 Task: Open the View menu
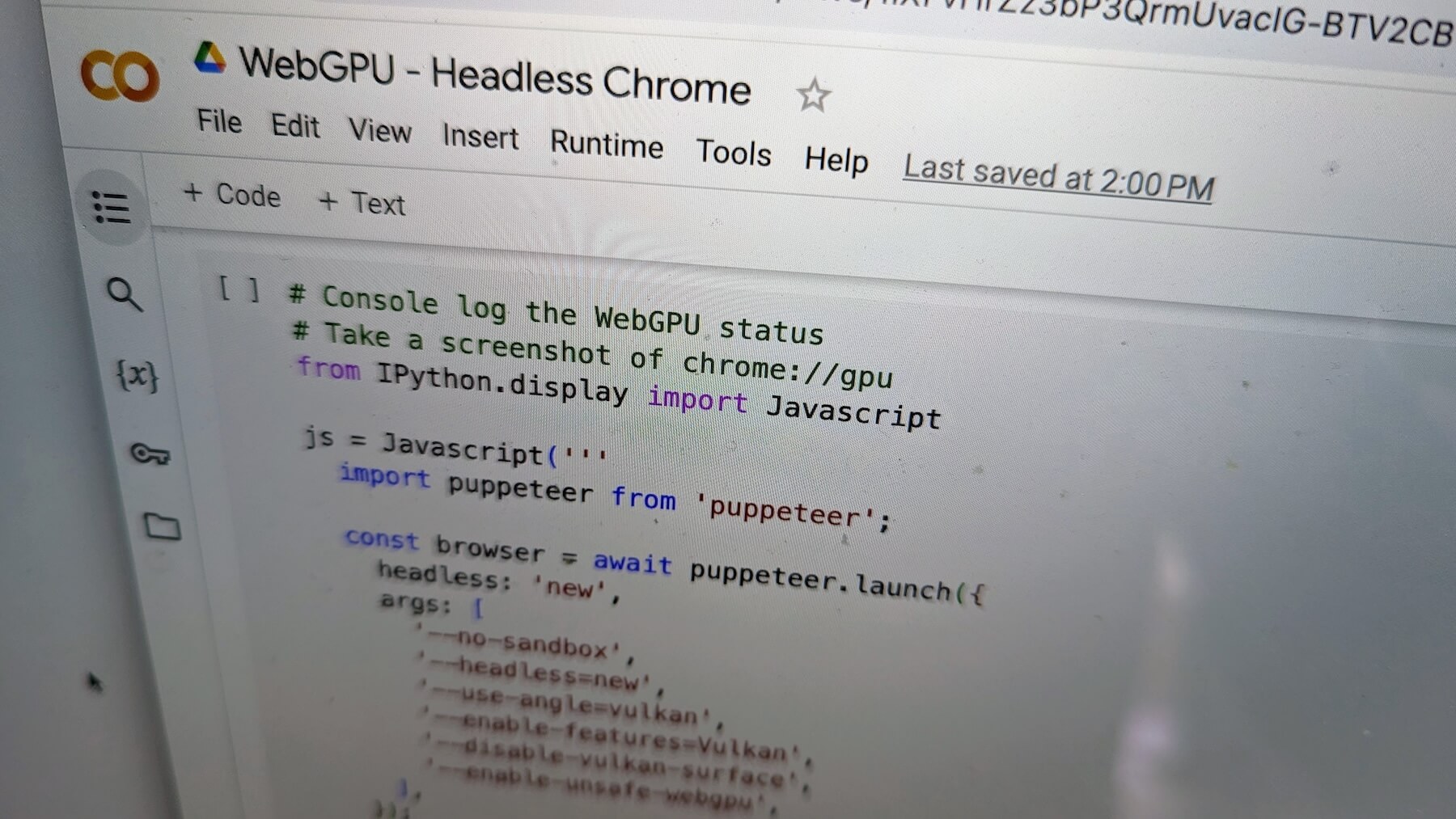point(379,131)
